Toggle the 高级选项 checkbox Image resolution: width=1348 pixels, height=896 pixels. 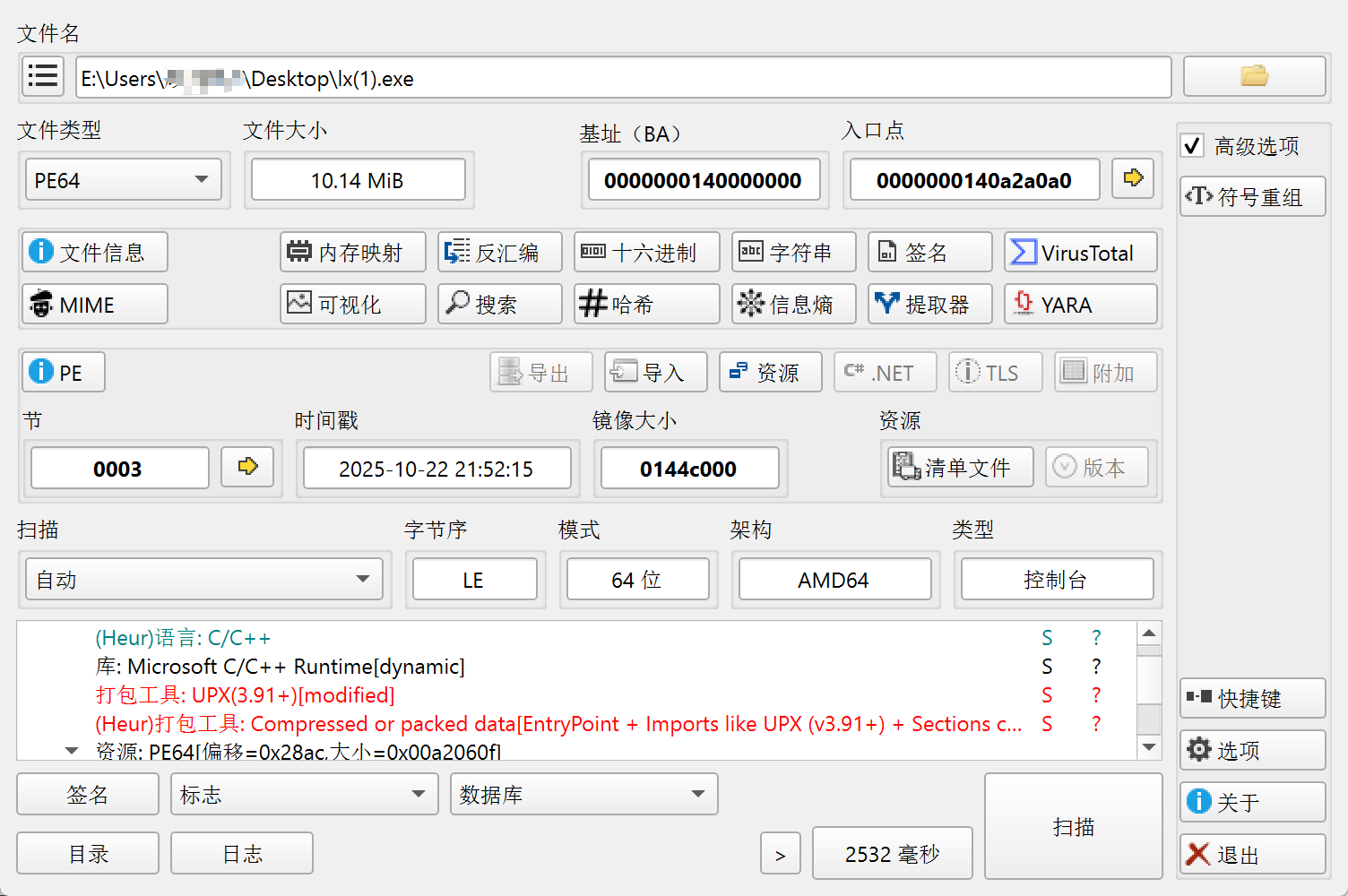(x=1193, y=146)
